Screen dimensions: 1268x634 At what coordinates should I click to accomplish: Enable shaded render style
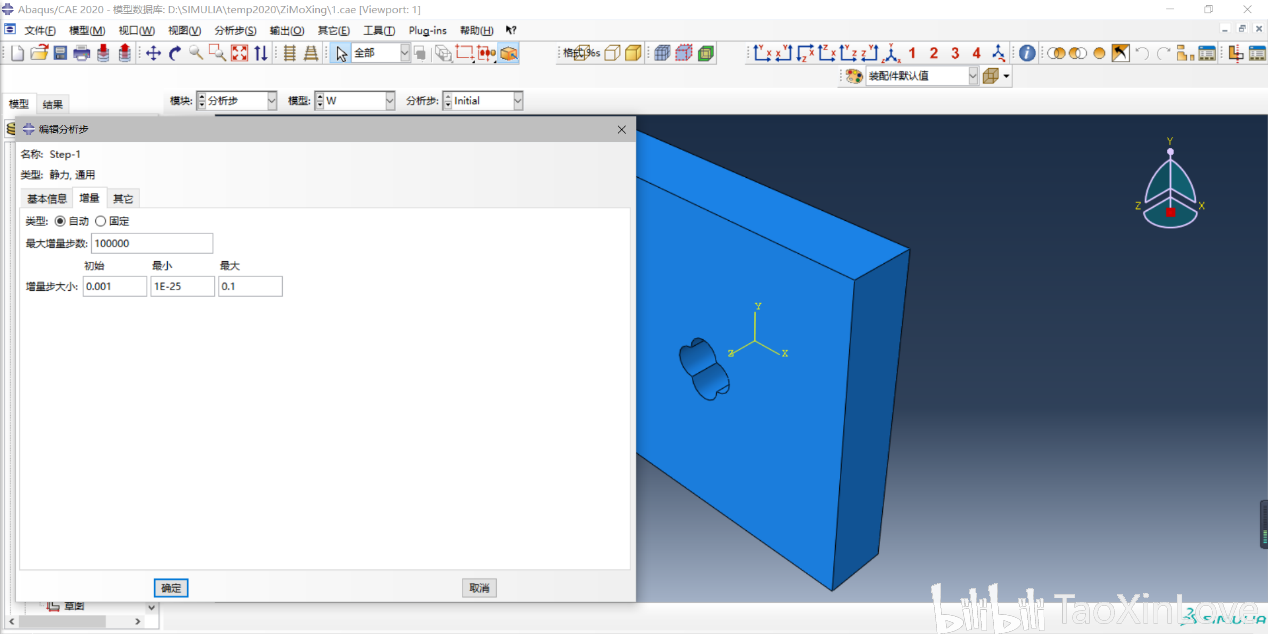click(x=633, y=53)
